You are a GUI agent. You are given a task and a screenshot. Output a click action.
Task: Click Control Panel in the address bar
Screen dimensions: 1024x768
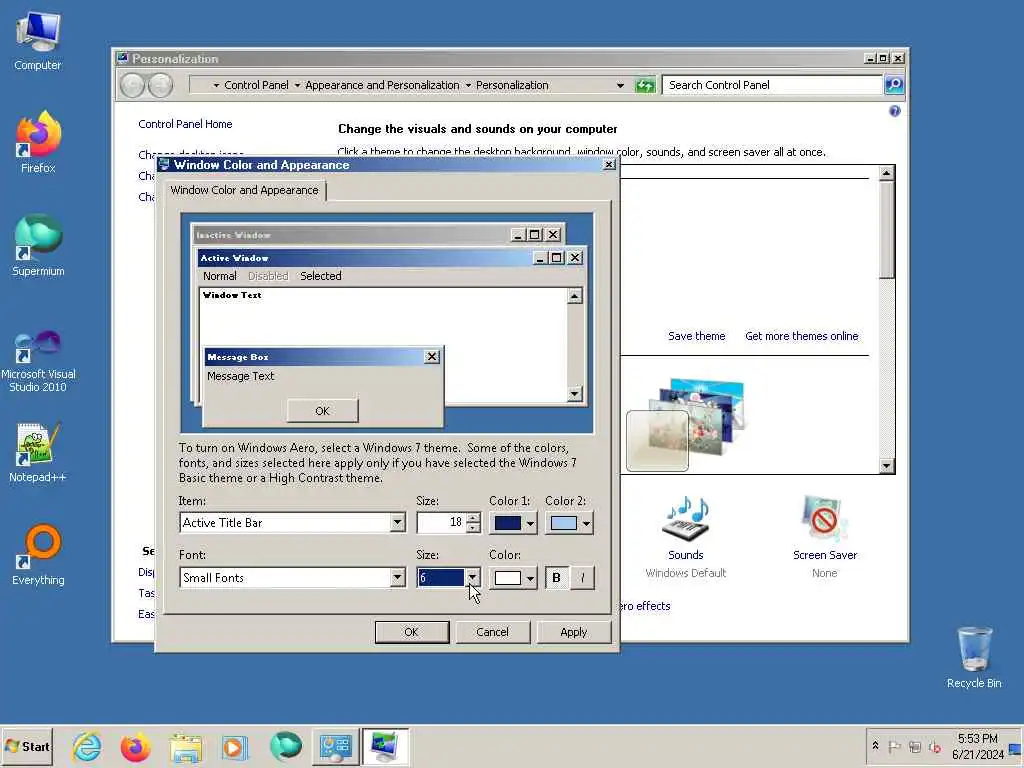click(x=256, y=85)
